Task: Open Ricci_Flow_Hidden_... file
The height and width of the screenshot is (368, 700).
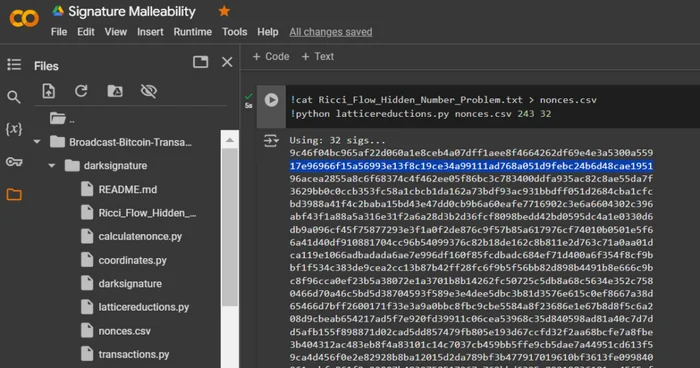Action: (138, 213)
